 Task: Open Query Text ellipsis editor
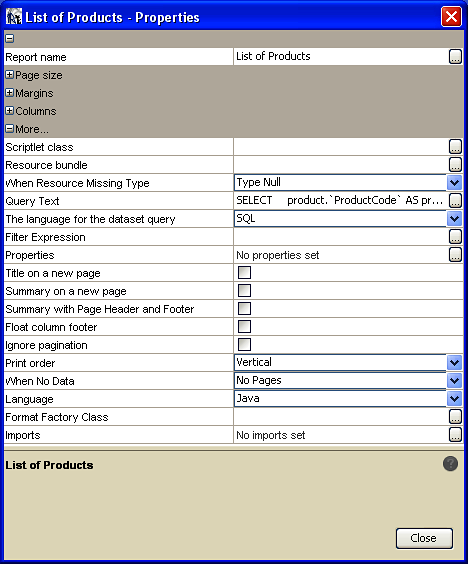[x=455, y=201]
